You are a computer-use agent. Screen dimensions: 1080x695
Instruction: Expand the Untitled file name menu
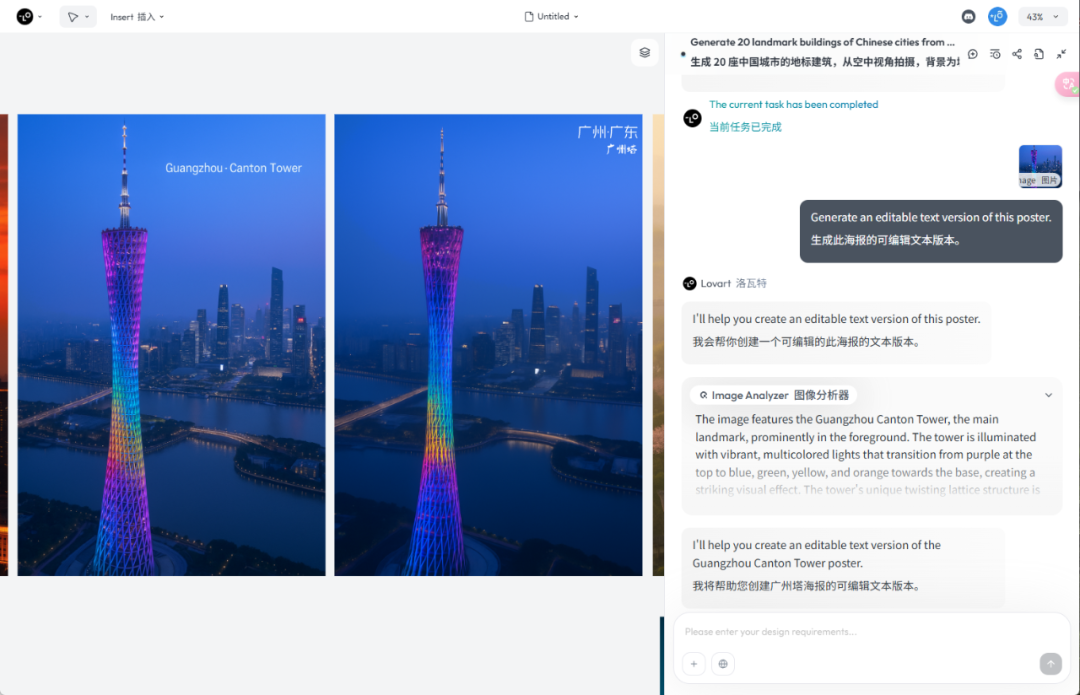[x=551, y=17]
